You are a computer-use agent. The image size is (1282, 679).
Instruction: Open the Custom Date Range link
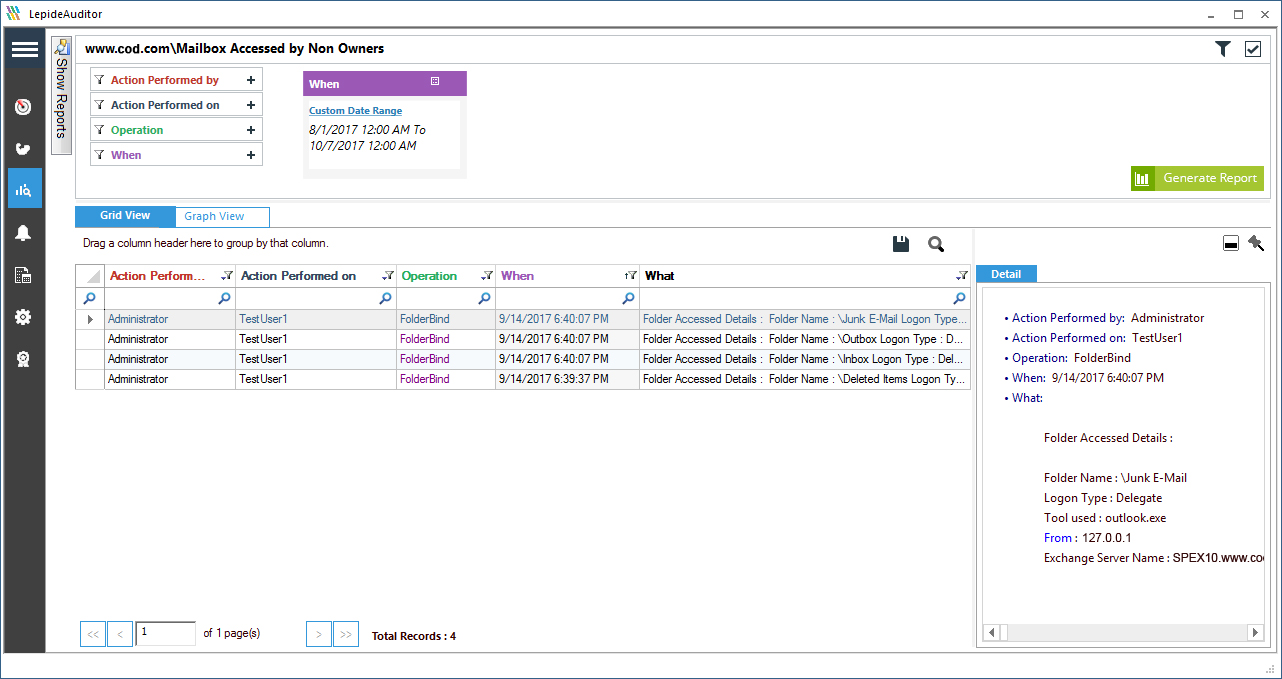355,111
